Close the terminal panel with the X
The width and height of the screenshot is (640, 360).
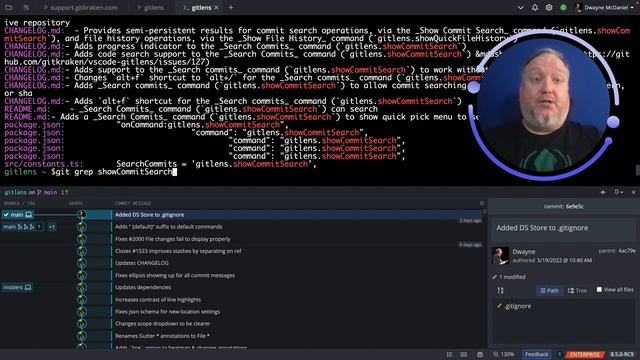click(633, 192)
